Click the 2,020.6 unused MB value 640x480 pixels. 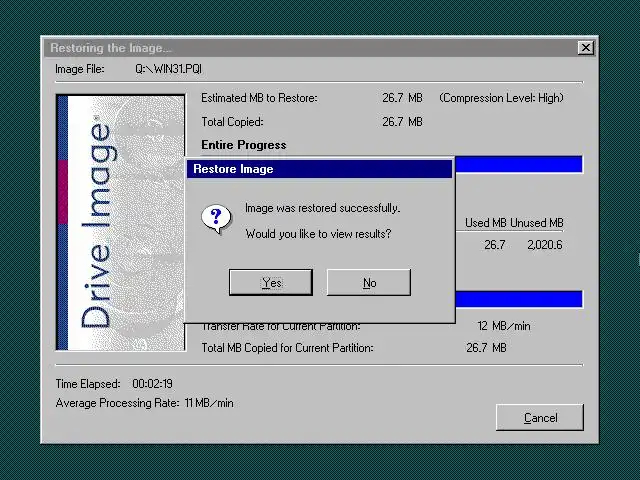544,245
